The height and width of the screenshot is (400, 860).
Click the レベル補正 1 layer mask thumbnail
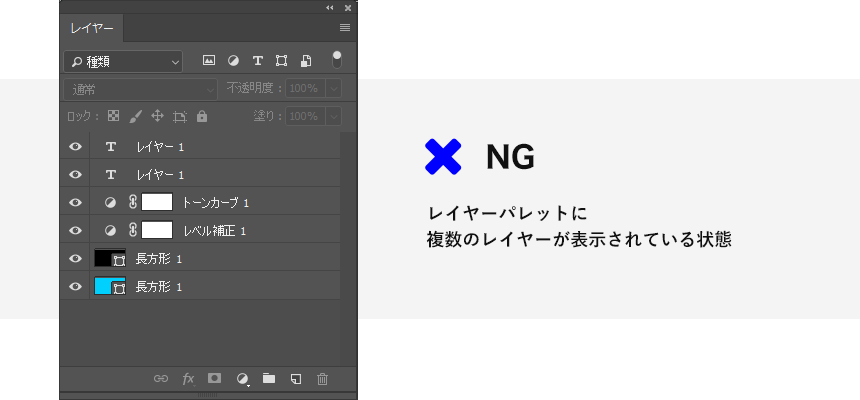(x=158, y=231)
